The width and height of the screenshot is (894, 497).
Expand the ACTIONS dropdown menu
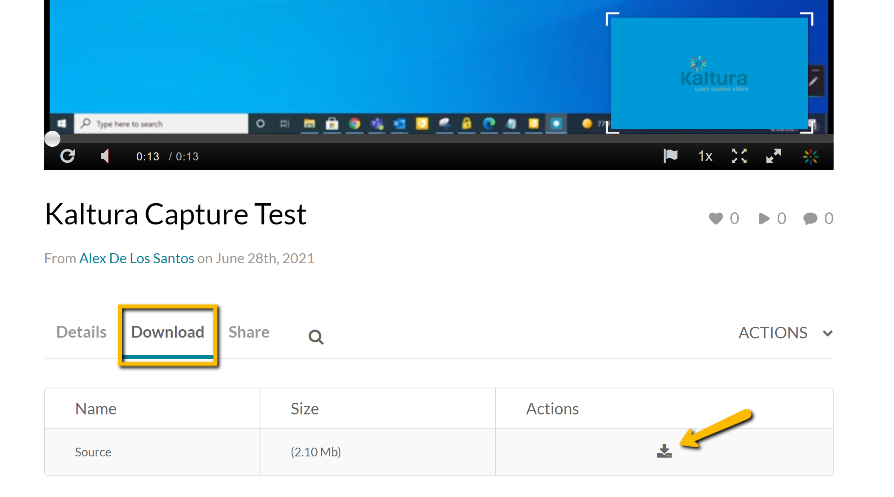point(786,332)
